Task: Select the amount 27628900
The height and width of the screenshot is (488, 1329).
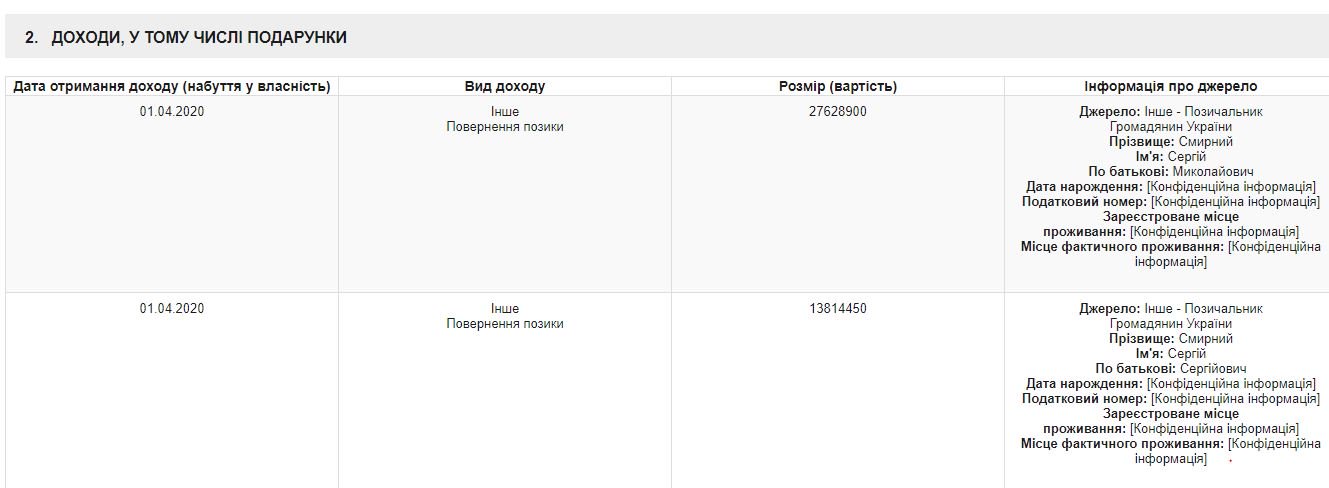Action: pyautogui.click(x=838, y=112)
